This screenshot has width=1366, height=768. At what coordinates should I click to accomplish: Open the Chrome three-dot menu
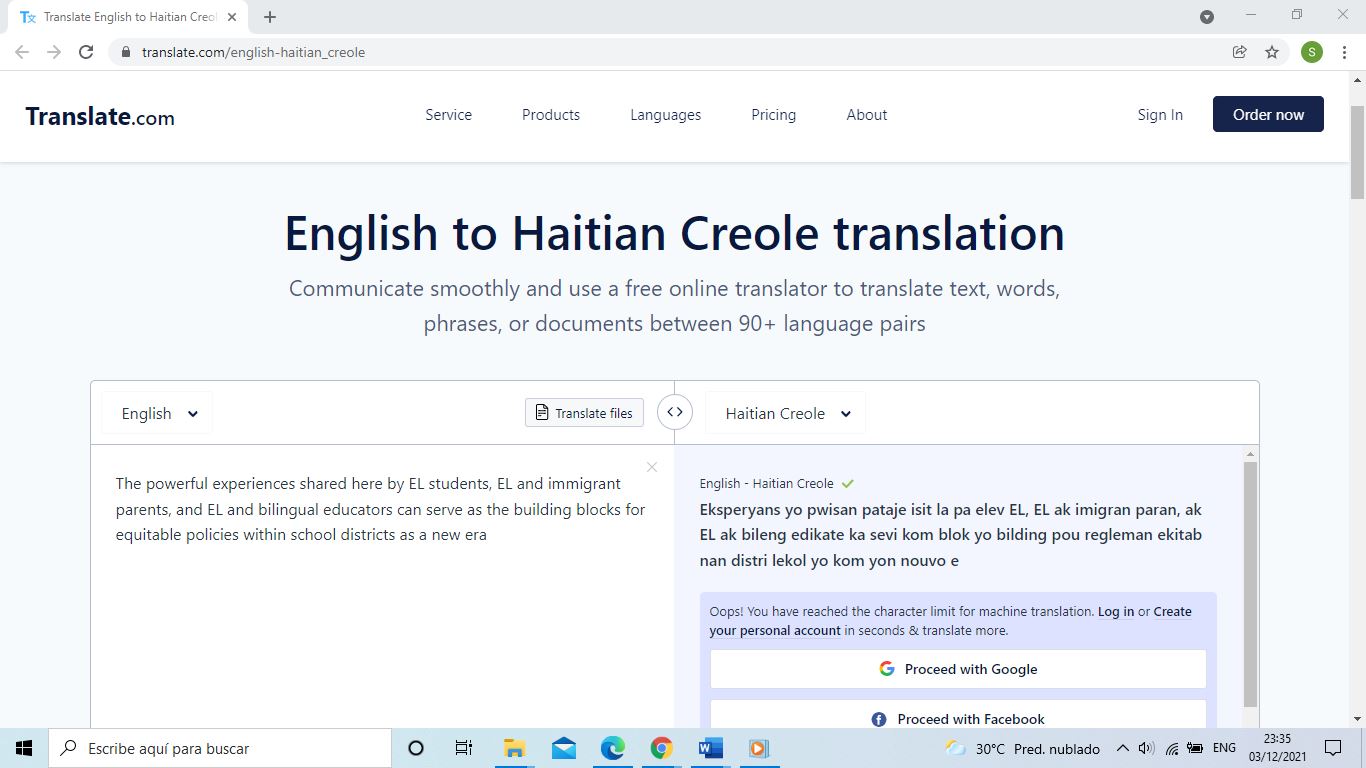click(x=1344, y=52)
